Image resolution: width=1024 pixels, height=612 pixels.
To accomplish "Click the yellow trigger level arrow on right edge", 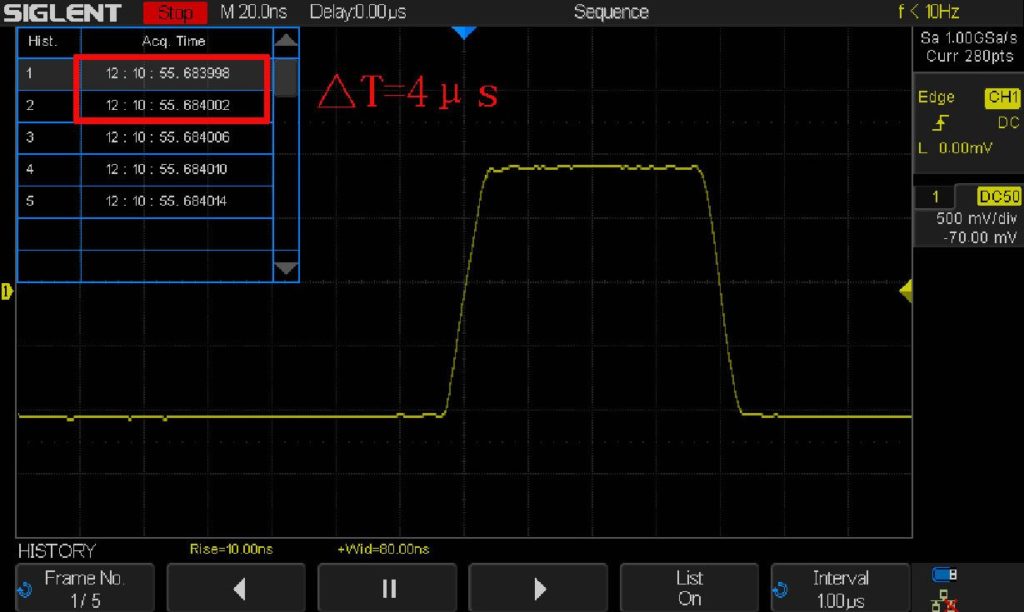I will tap(906, 291).
